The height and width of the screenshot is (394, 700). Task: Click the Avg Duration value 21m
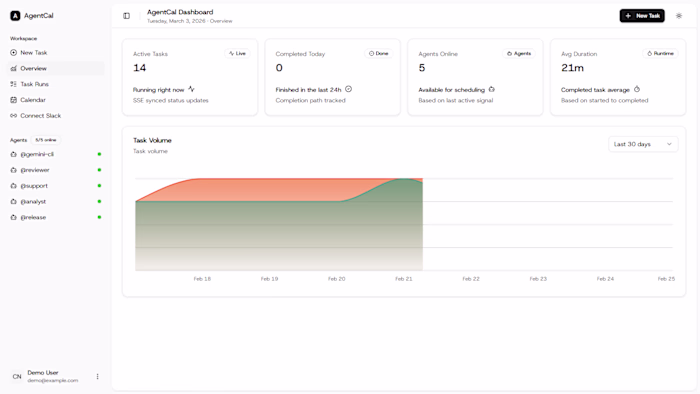(x=572, y=68)
